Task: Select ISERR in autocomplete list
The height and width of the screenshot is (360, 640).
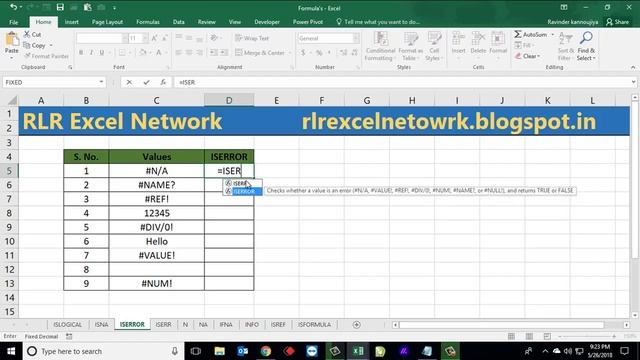Action: [x=243, y=183]
